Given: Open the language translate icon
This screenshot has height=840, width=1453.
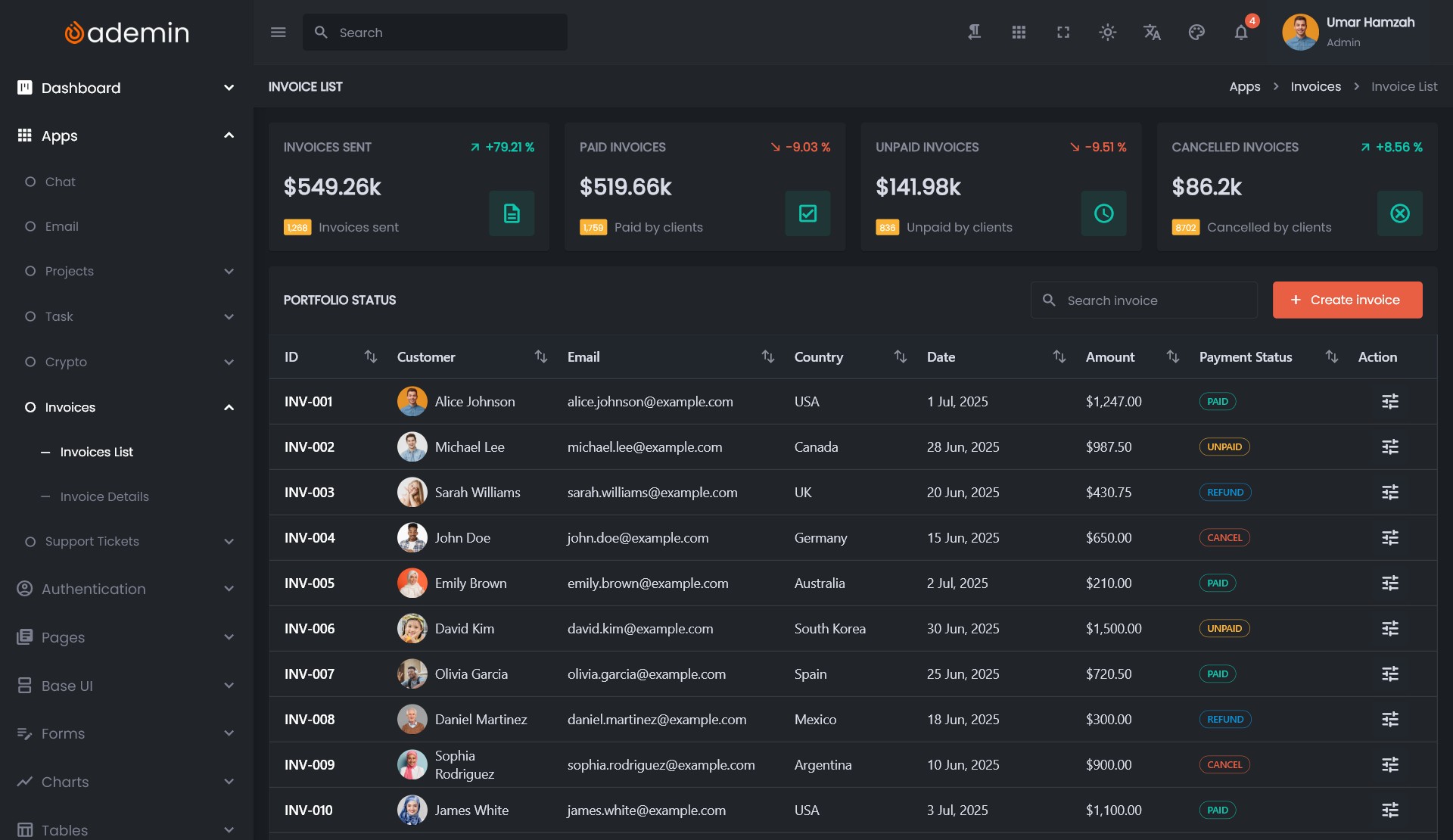Looking at the screenshot, I should pyautogui.click(x=1152, y=33).
